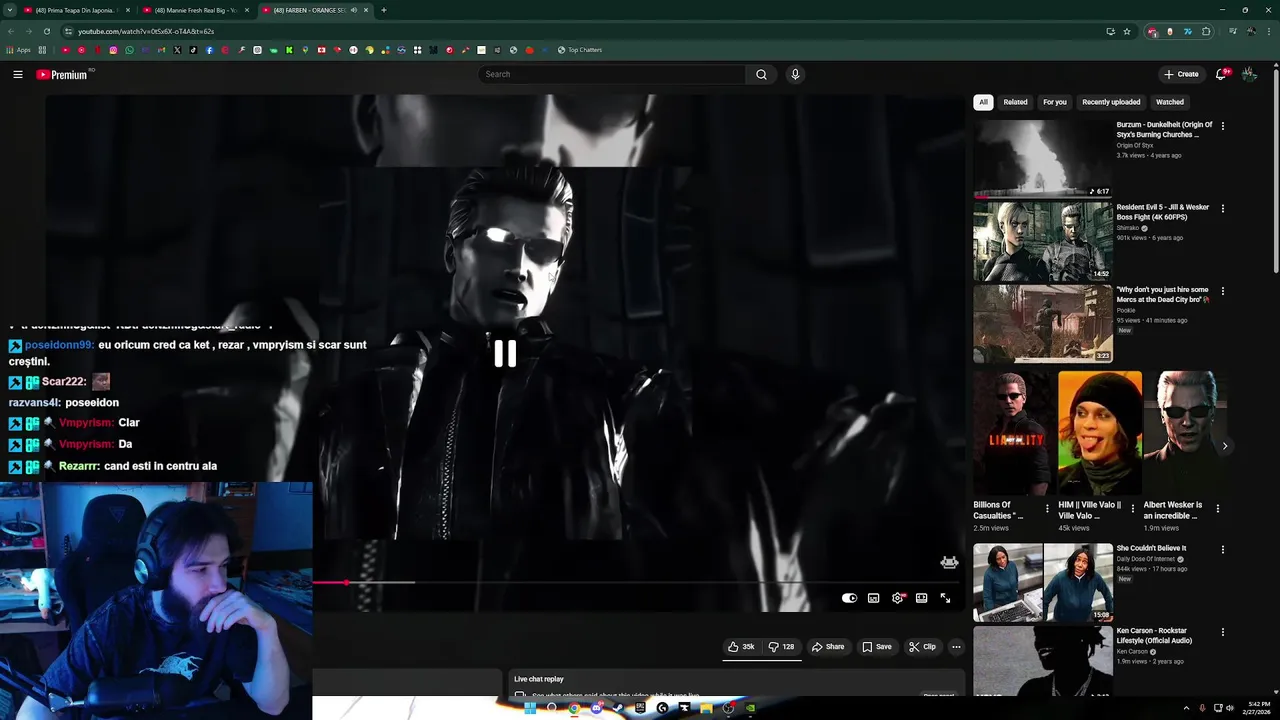1280x720 pixels.
Task: Open Top Chatters bookmark
Action: point(580,50)
